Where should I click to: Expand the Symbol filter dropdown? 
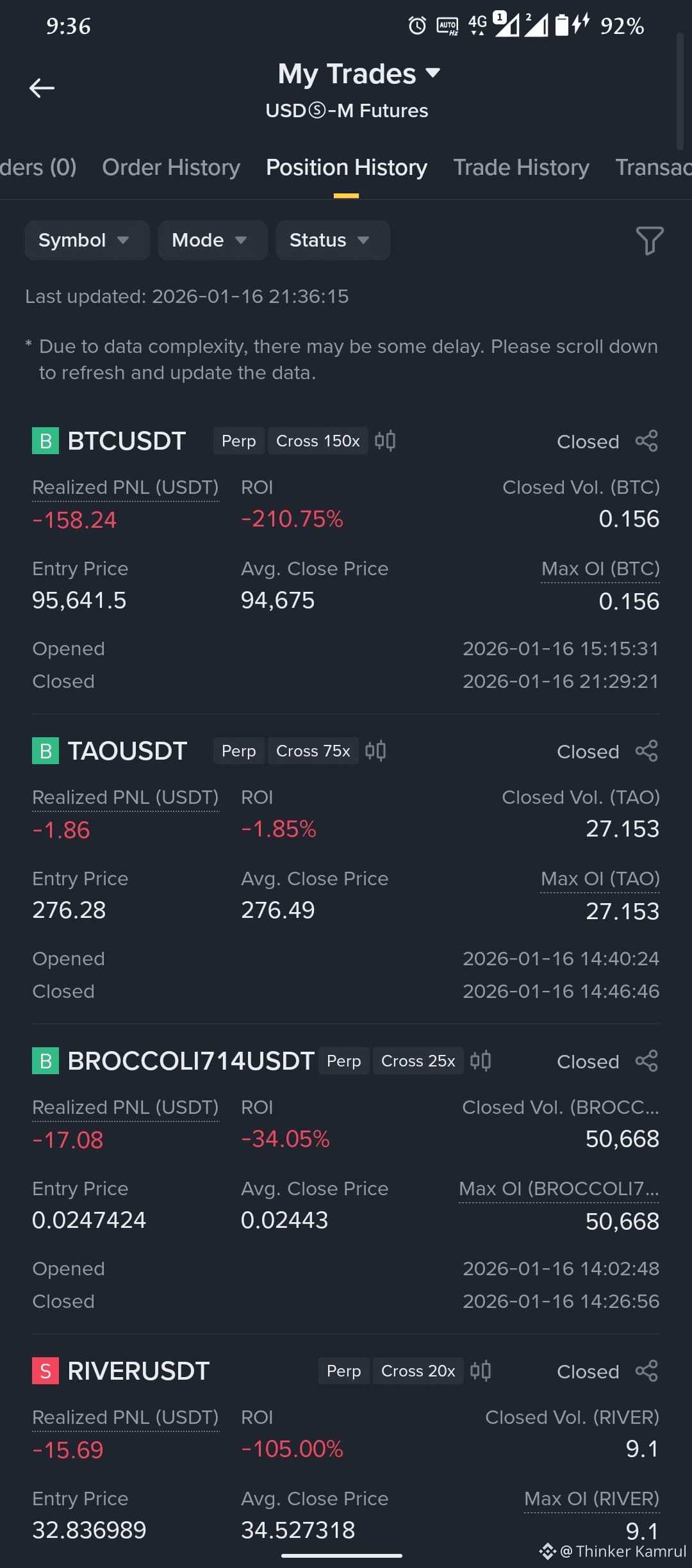87,240
